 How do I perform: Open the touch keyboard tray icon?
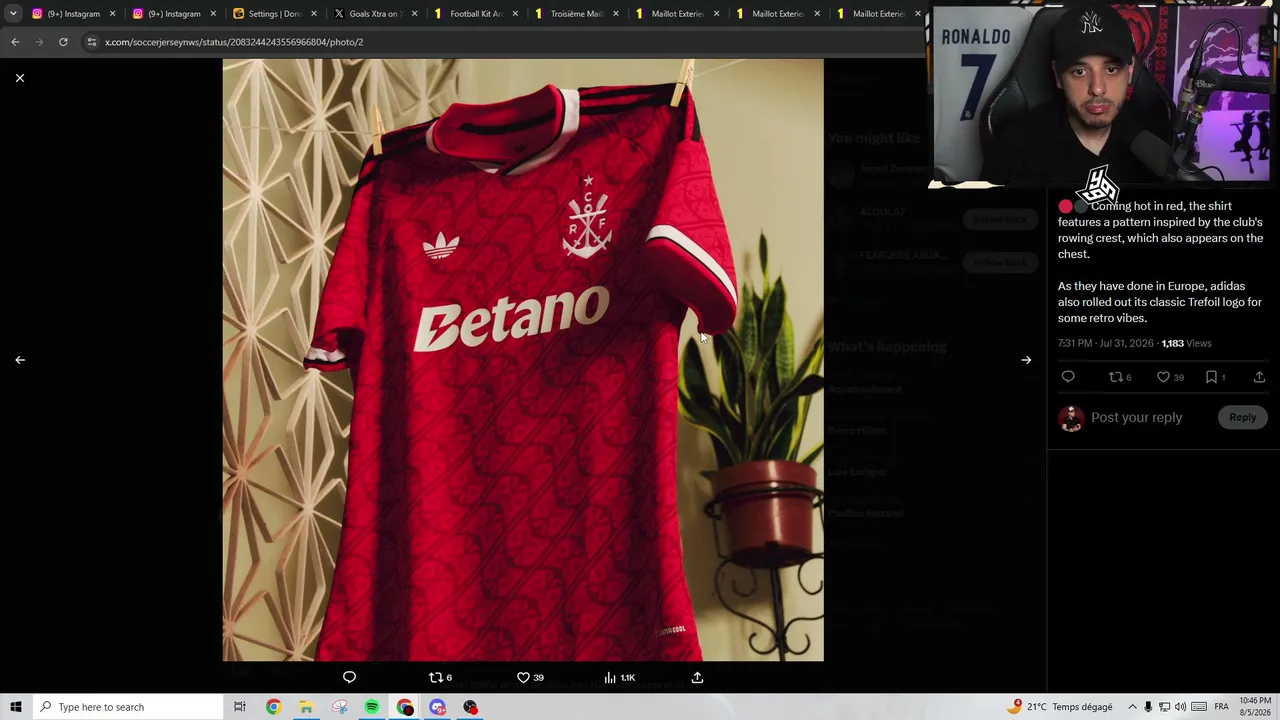click(1199, 707)
